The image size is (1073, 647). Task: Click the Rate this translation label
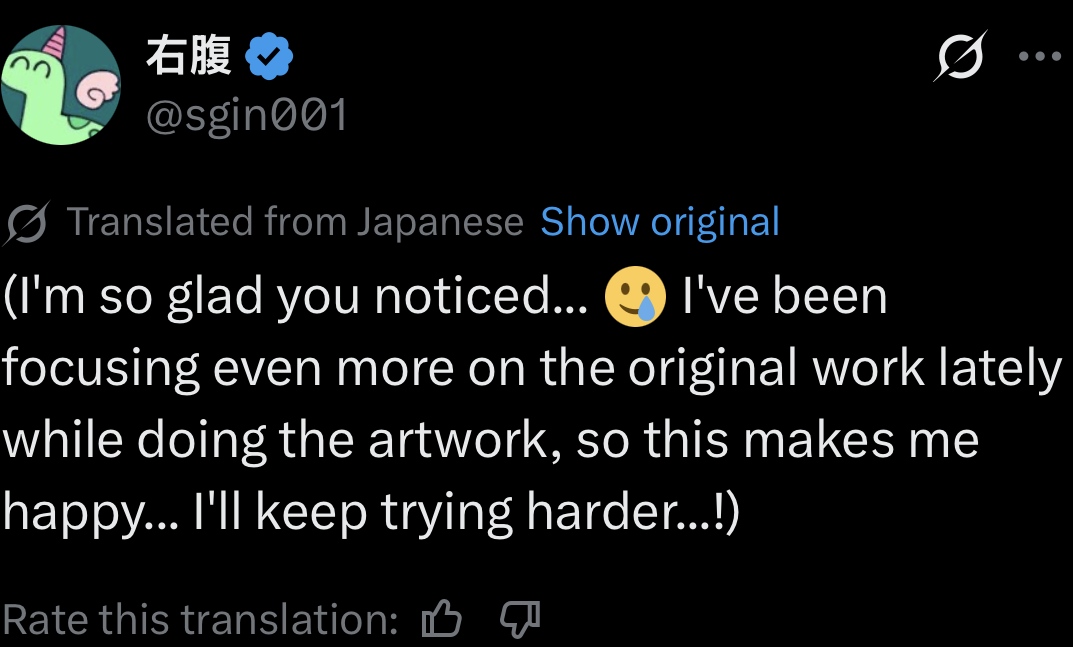[x=200, y=620]
